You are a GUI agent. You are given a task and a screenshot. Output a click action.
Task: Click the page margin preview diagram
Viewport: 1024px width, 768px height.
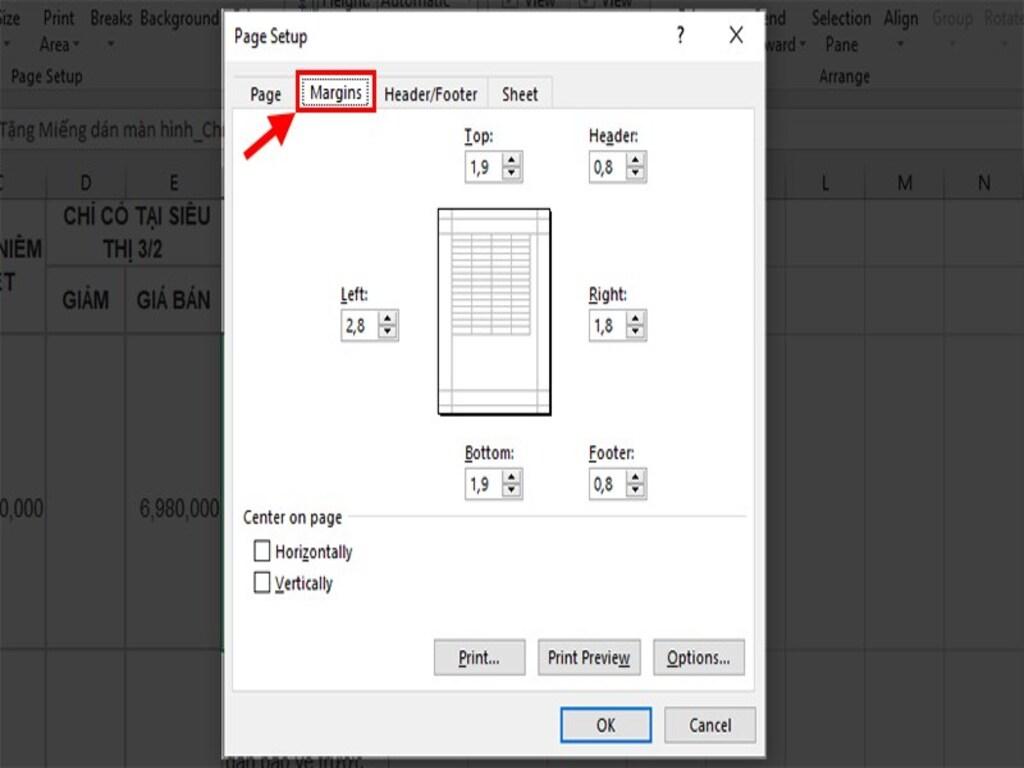494,310
